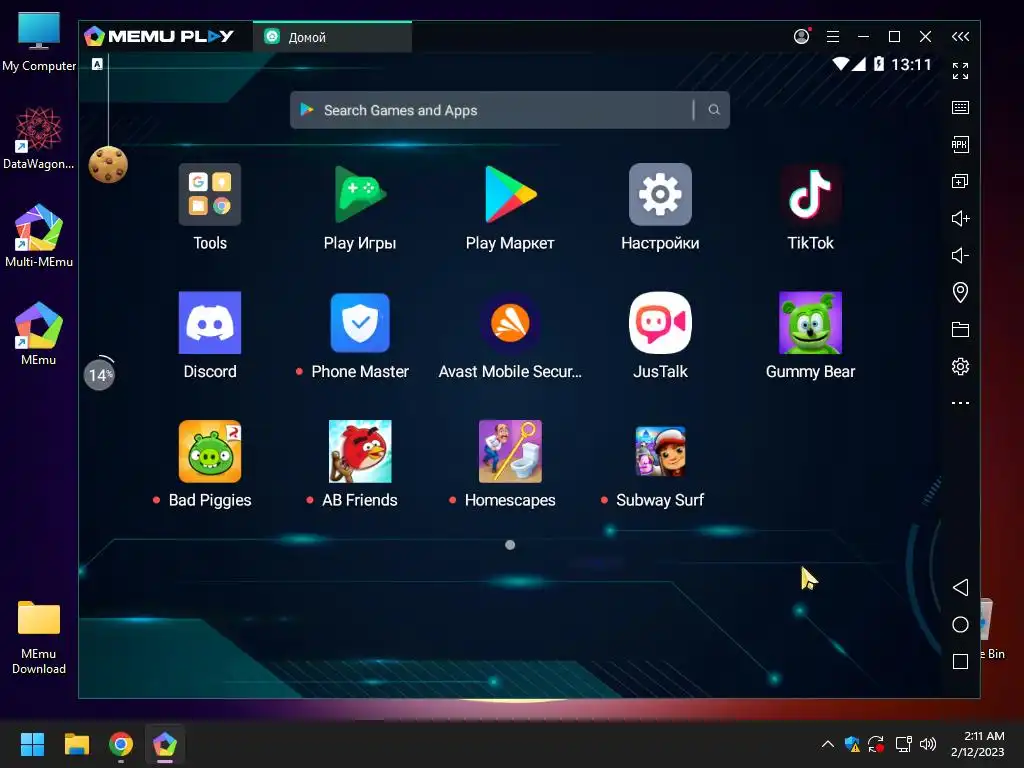
Task: Click the APK install icon
Action: tap(960, 144)
